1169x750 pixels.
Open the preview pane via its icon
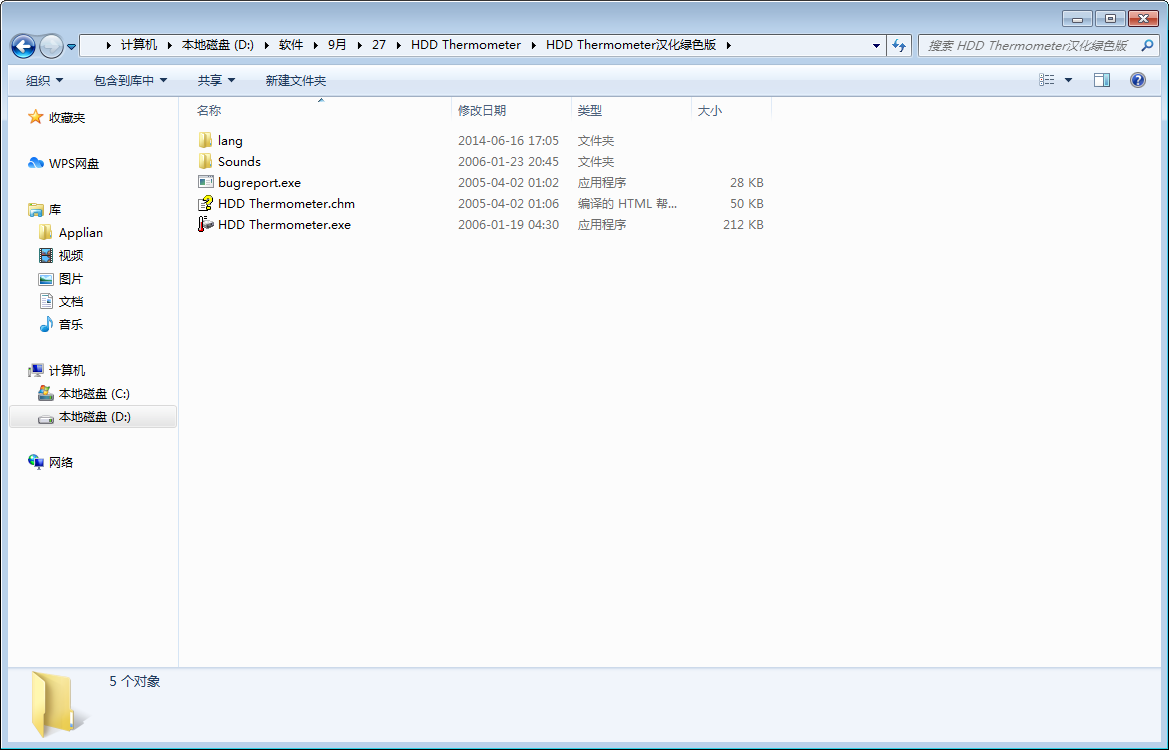pos(1101,79)
